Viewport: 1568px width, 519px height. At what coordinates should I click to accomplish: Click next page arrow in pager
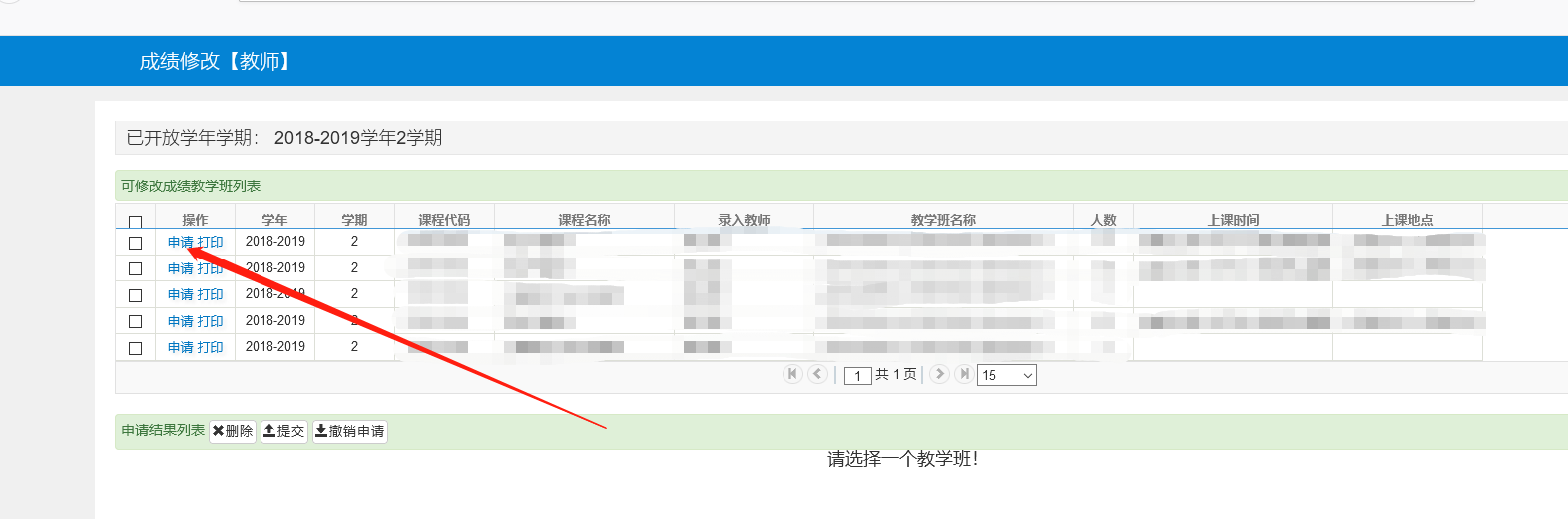point(939,374)
